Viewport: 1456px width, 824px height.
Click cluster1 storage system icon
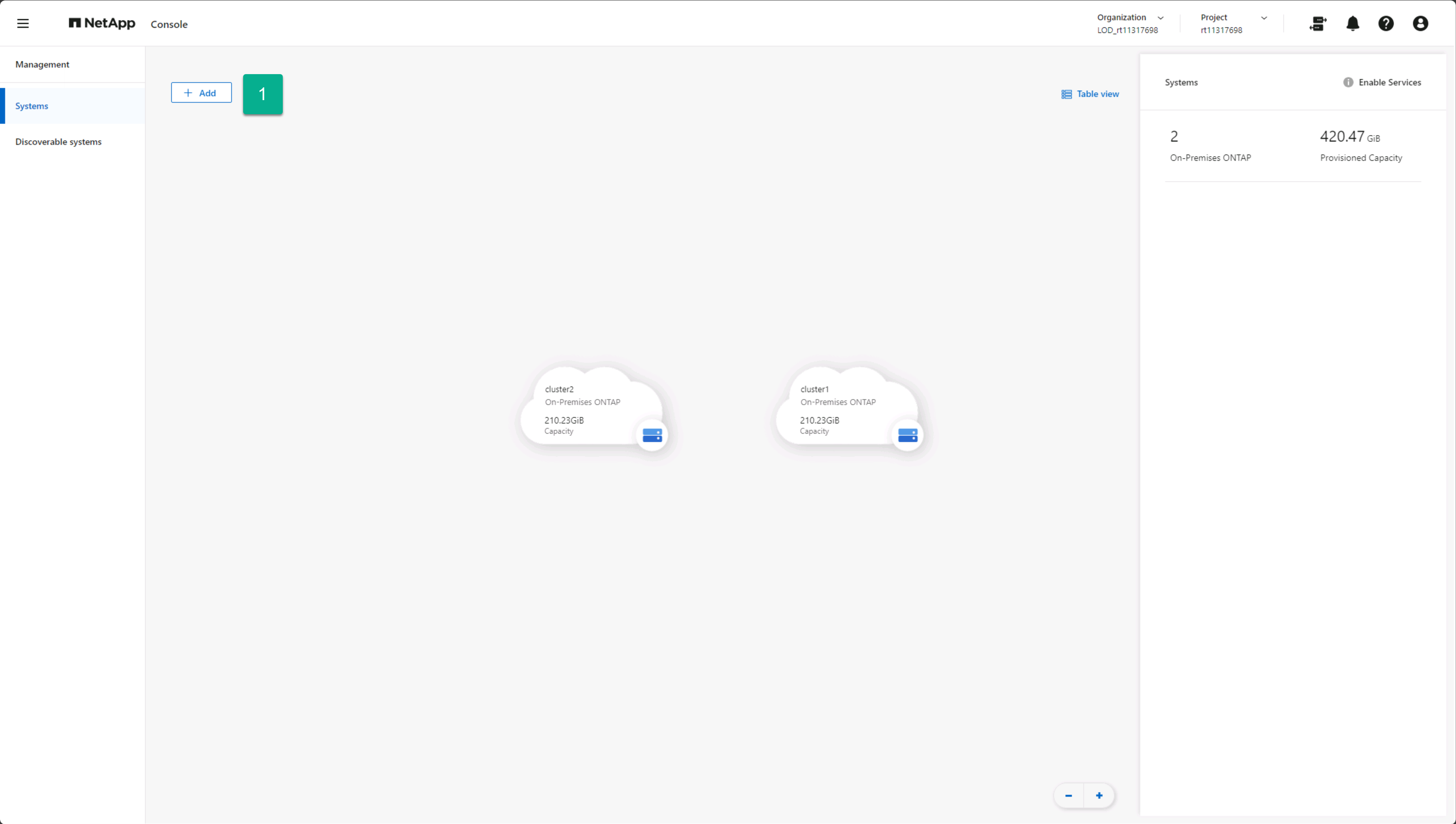907,435
